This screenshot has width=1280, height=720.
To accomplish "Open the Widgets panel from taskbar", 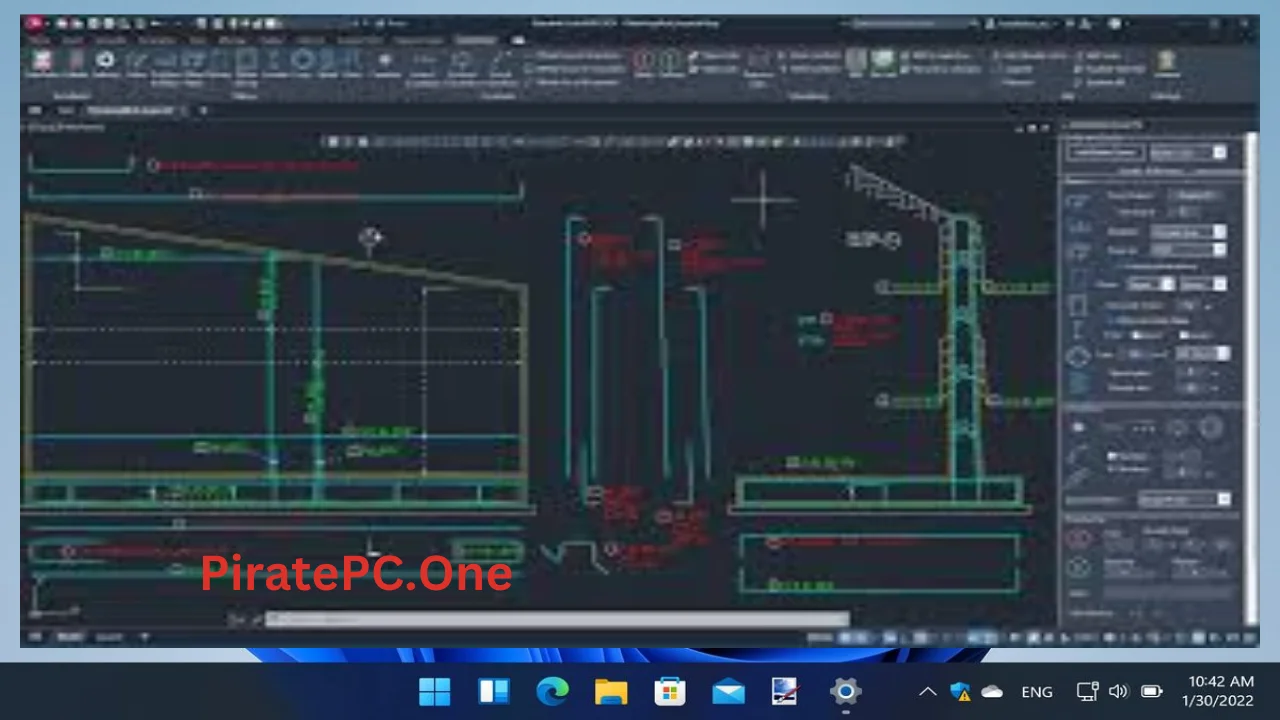I will pyautogui.click(x=493, y=691).
